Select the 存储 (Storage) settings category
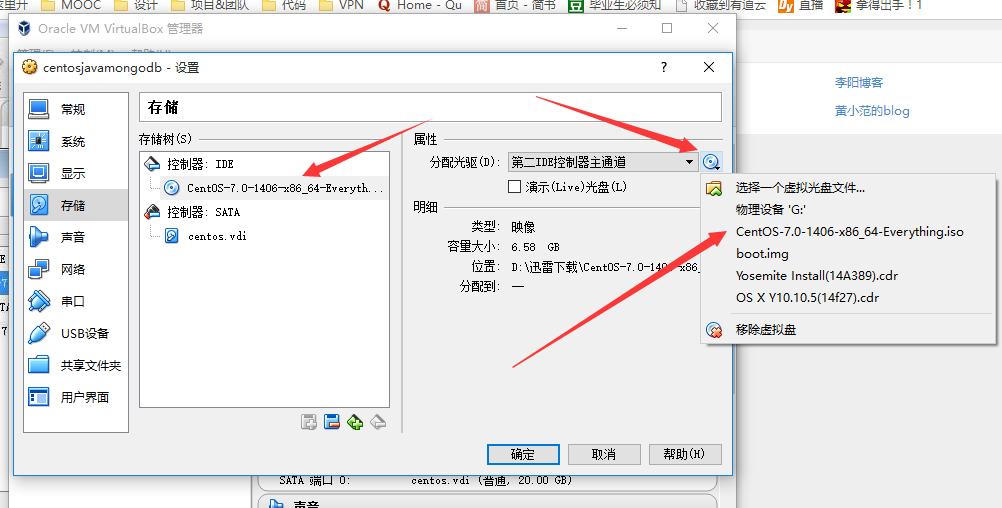This screenshot has height=508, width=1002. (x=75, y=205)
